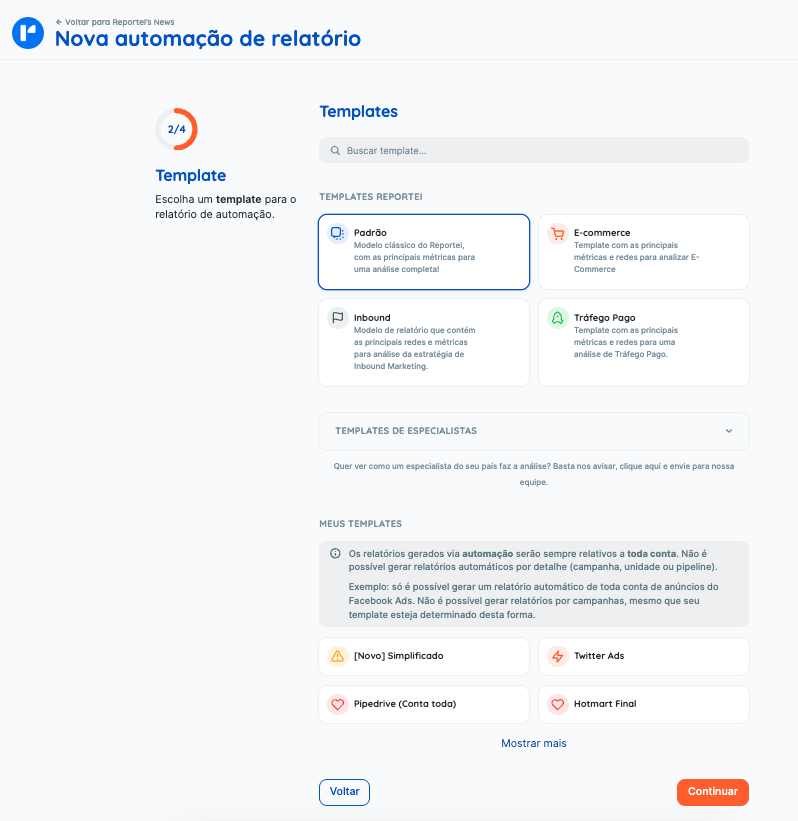Screen dimensions: 798x821
Task: Click the Reportei logo icon
Action: [x=28, y=33]
